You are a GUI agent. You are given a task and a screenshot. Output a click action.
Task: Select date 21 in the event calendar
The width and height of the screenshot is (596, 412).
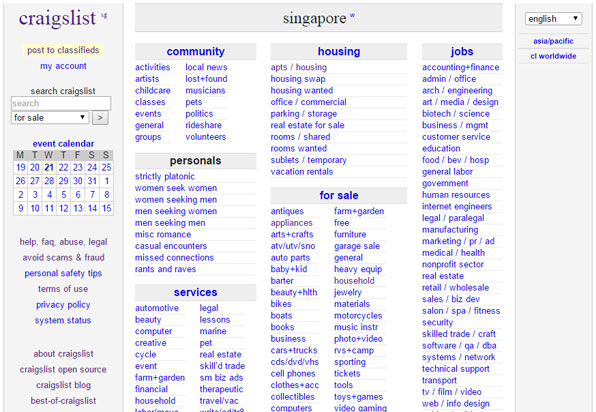pyautogui.click(x=49, y=167)
